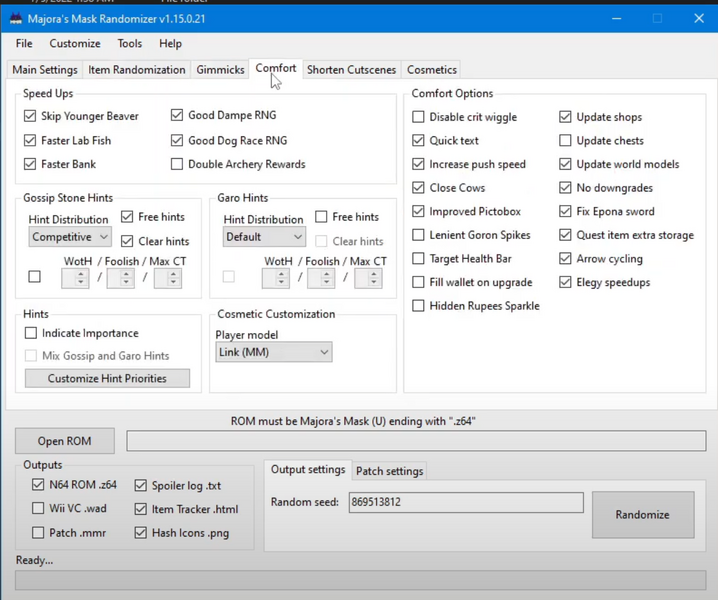Expand Gossip Stone Hint Distribution dropdown
This screenshot has height=600, width=718.
point(70,237)
